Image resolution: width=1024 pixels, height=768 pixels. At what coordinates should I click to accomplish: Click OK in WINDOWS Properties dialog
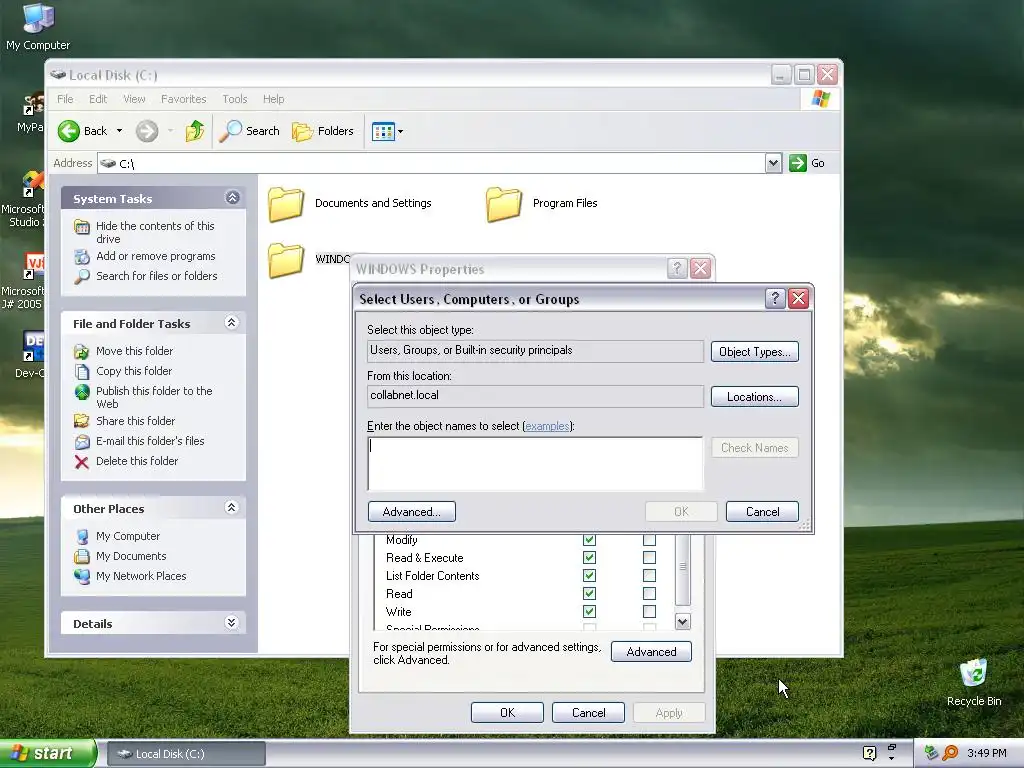coord(507,713)
